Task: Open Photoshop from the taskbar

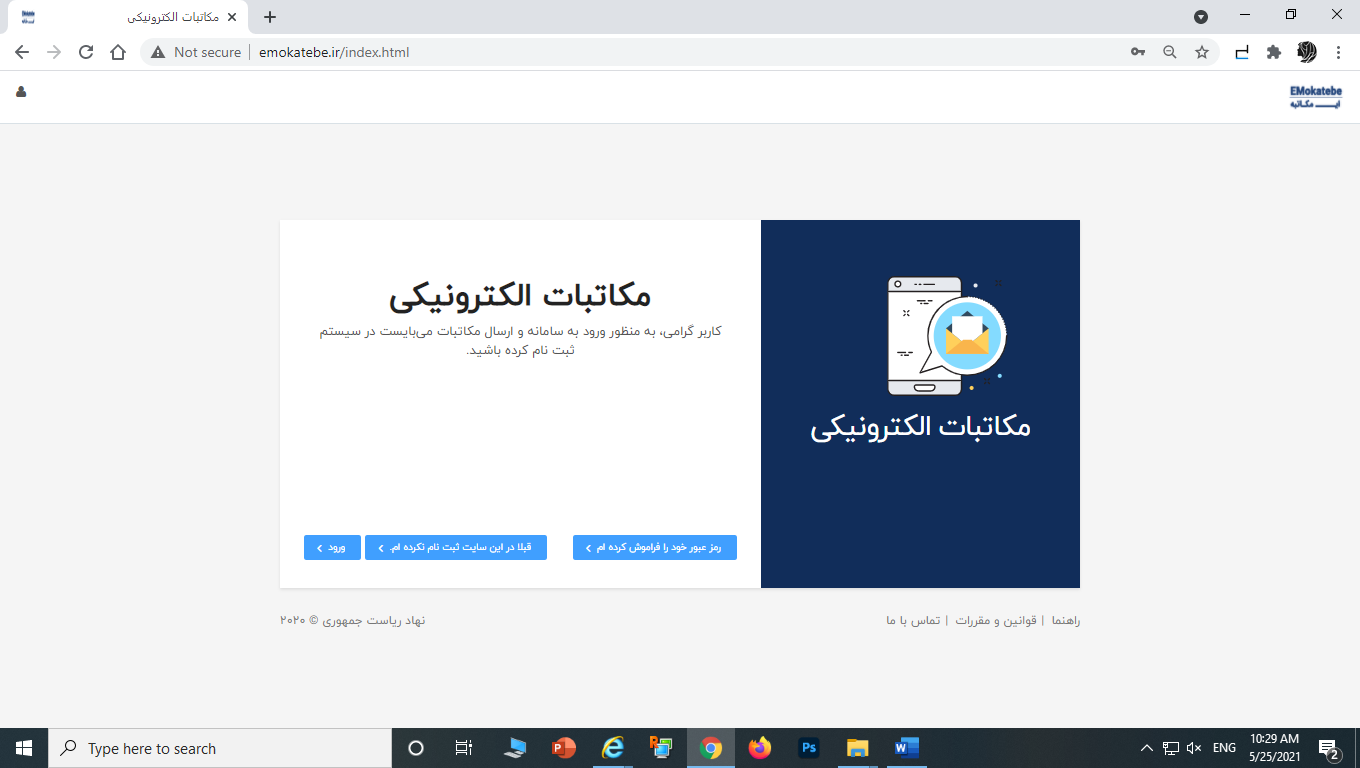Action: [x=809, y=748]
